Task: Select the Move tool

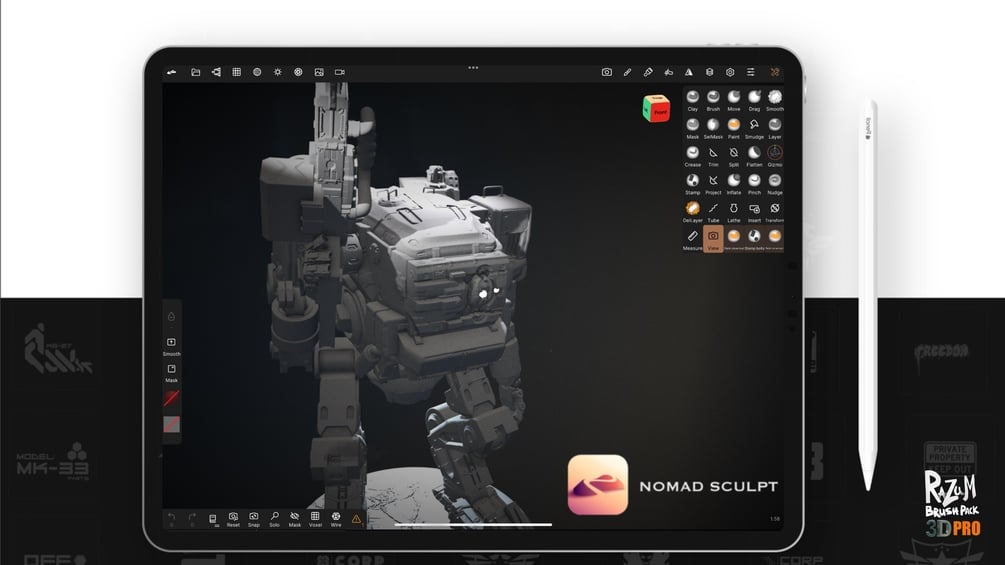Action: pyautogui.click(x=733, y=100)
